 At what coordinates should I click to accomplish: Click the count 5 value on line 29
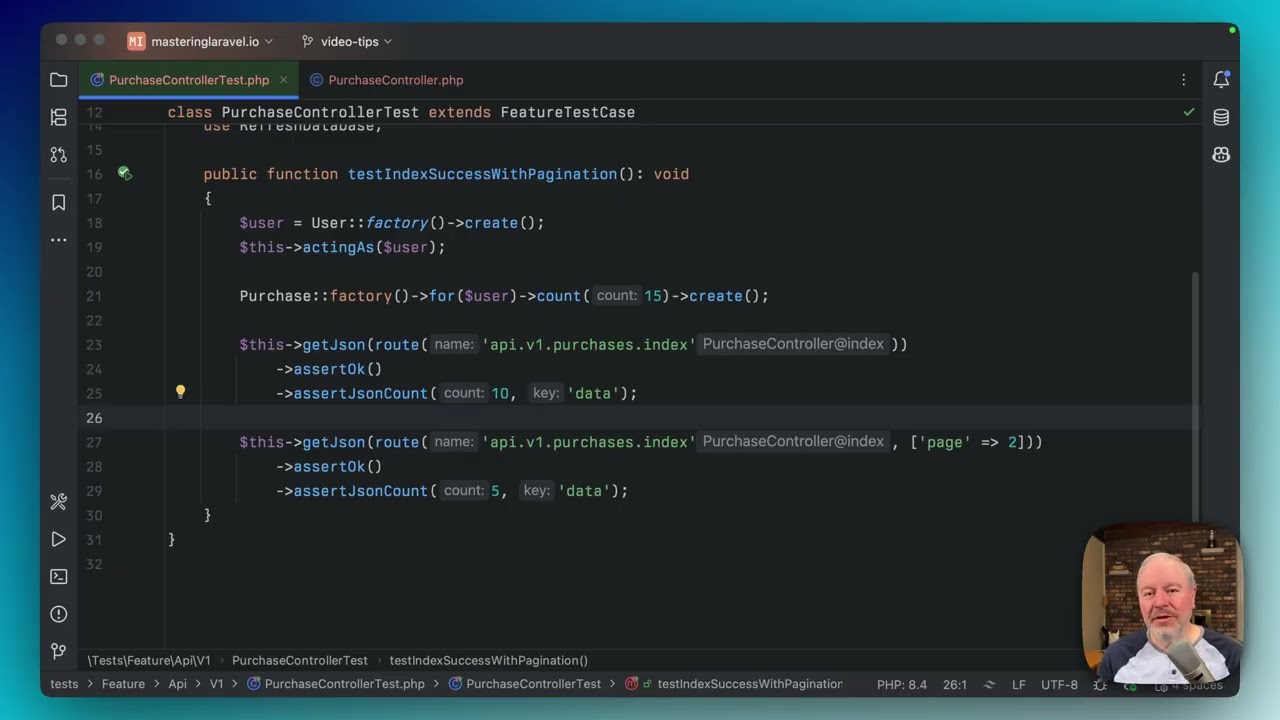click(495, 491)
